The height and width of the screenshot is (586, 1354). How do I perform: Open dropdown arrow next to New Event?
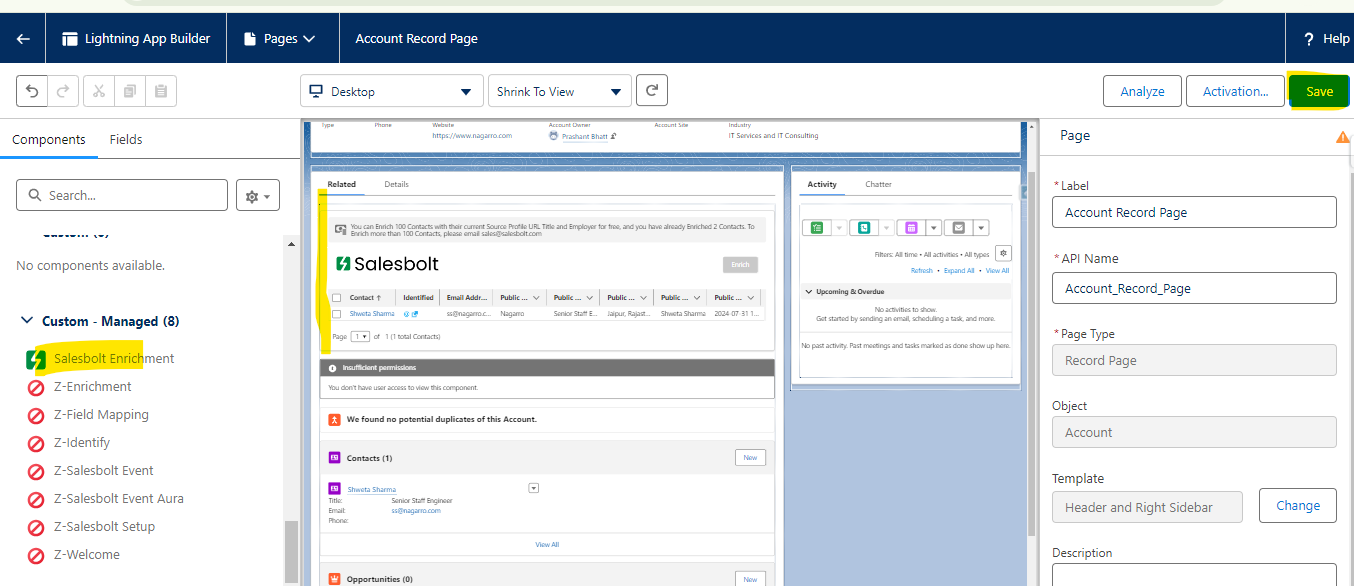(933, 228)
